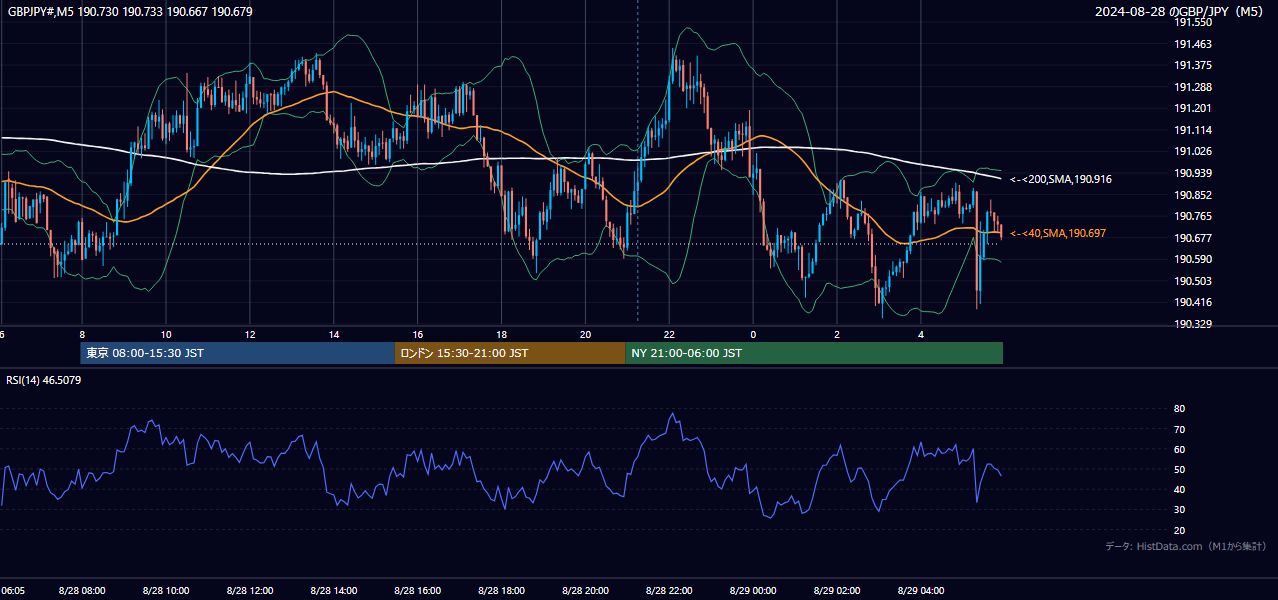
Task: Click price axis value 191.288
Action: pyautogui.click(x=1193, y=87)
